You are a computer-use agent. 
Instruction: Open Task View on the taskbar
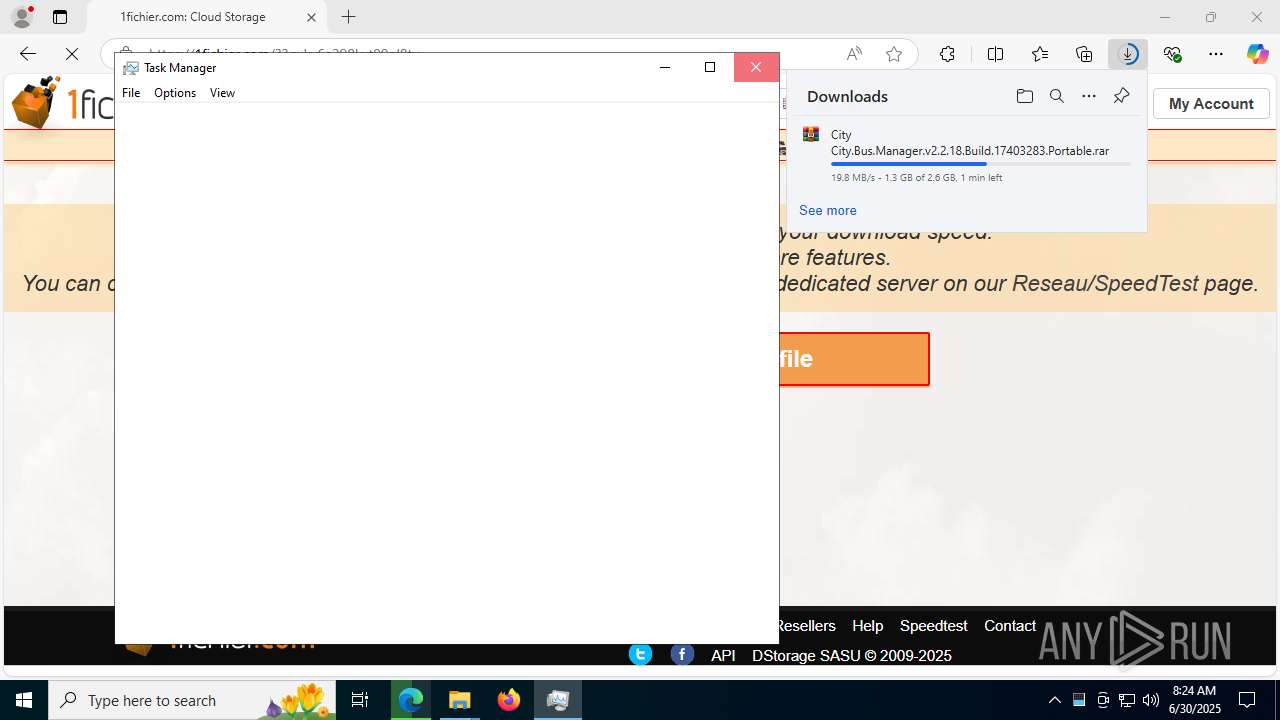(360, 700)
